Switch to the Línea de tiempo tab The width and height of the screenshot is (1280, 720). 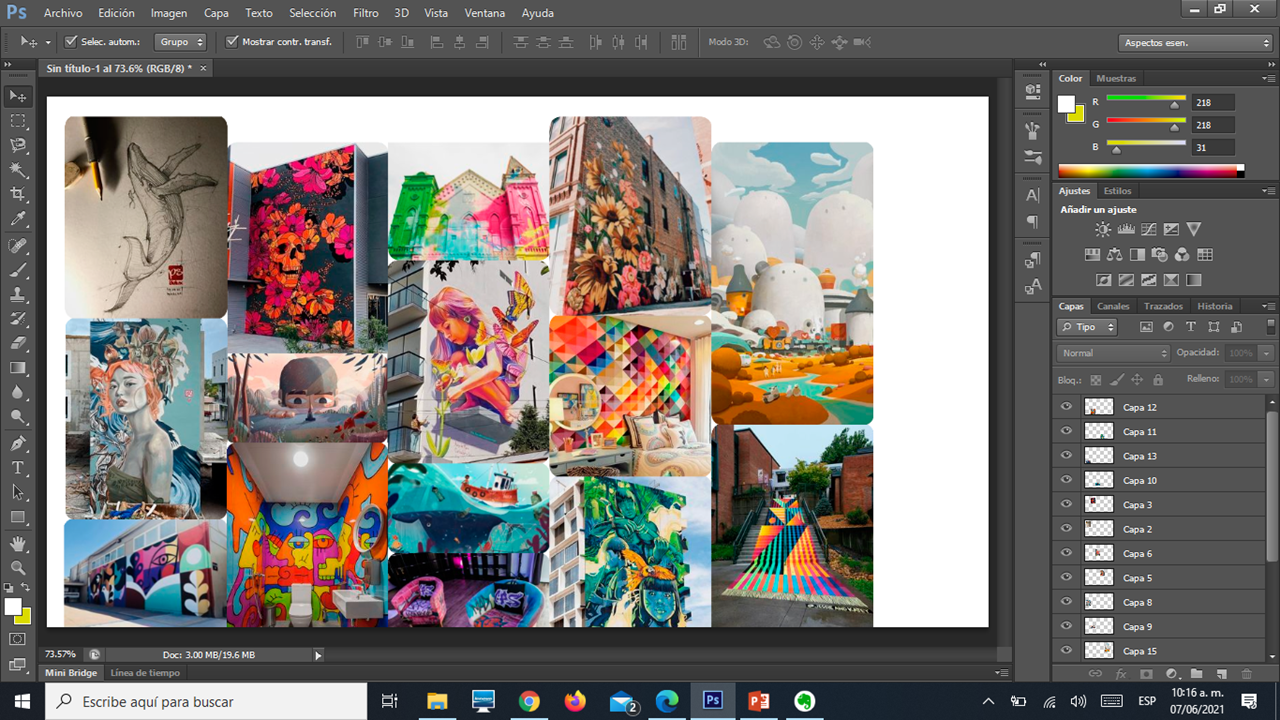click(x=145, y=673)
